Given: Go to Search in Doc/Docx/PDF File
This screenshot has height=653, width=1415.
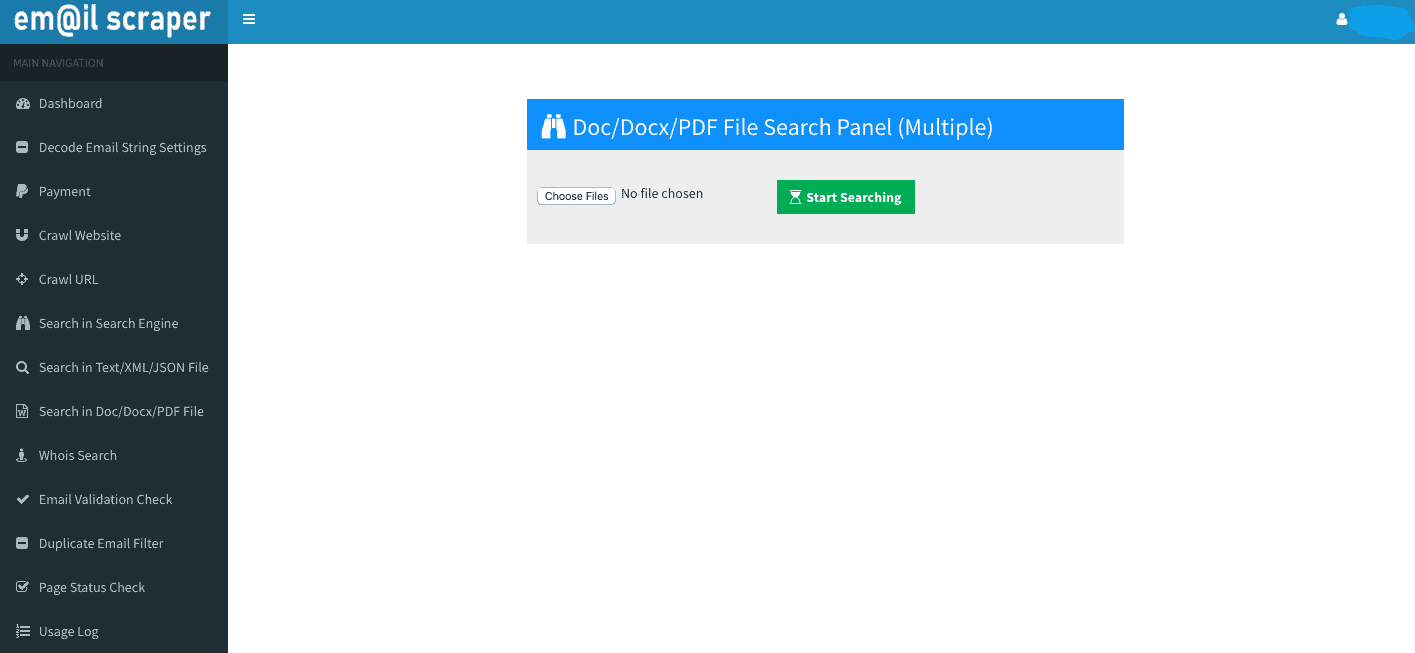Looking at the screenshot, I should pyautogui.click(x=121, y=412).
